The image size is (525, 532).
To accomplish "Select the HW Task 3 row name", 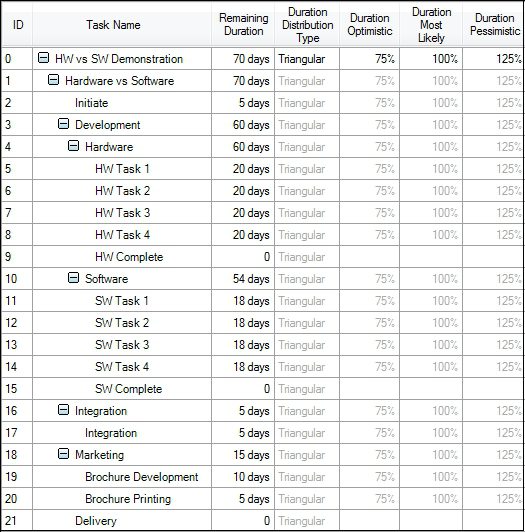I will pyautogui.click(x=122, y=213).
